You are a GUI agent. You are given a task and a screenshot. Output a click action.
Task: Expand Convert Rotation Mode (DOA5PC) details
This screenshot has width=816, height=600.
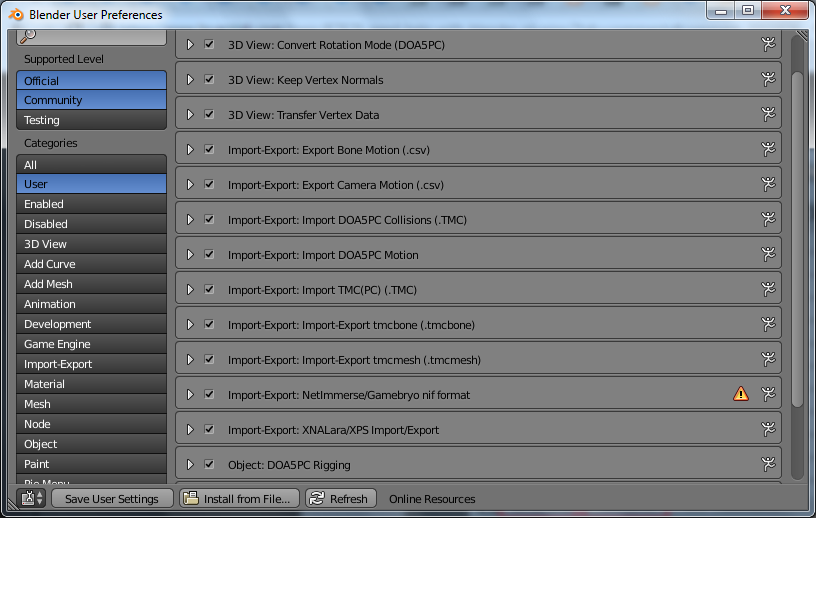(190, 45)
